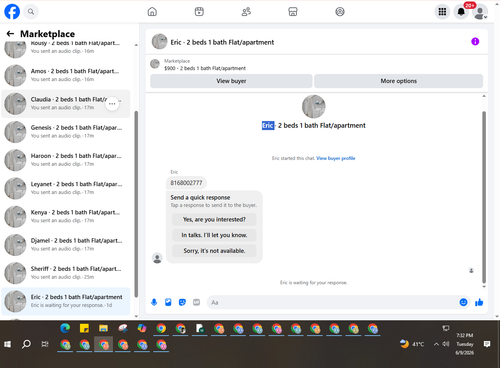Open the emoji picker in message box
Screen dimensions: 500x368
pos(463,302)
